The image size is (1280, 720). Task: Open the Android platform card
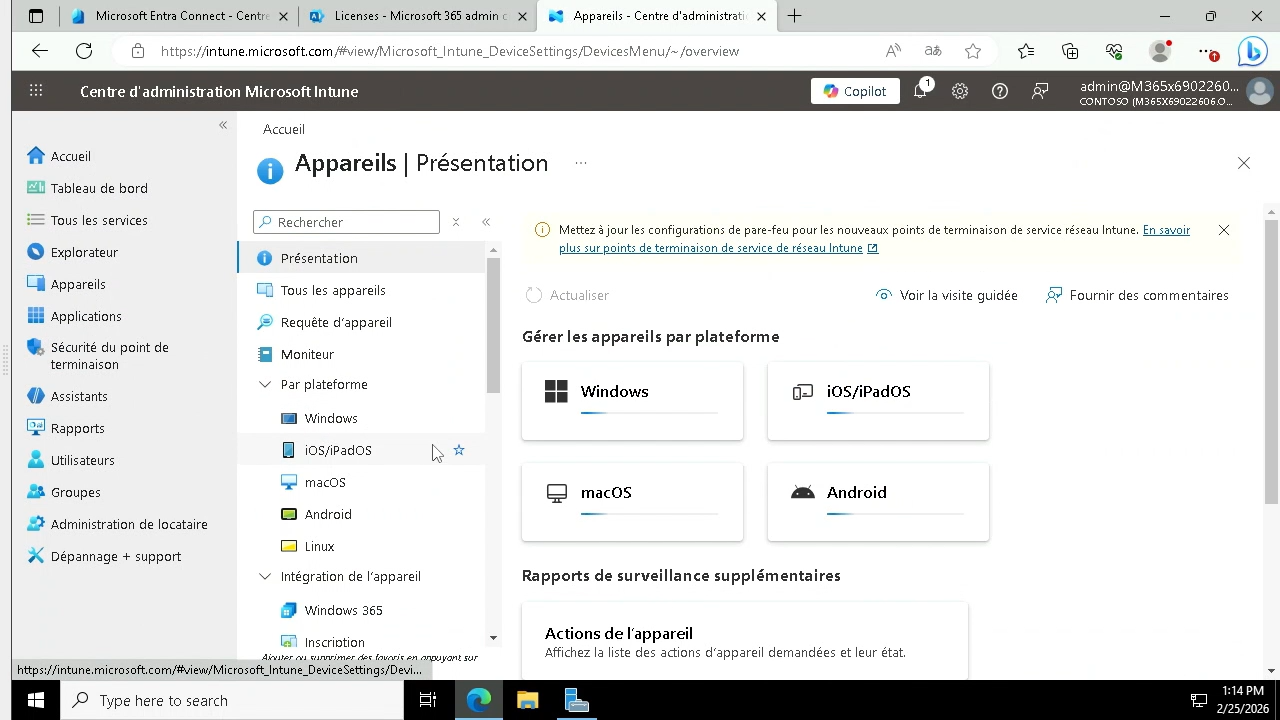click(x=878, y=502)
